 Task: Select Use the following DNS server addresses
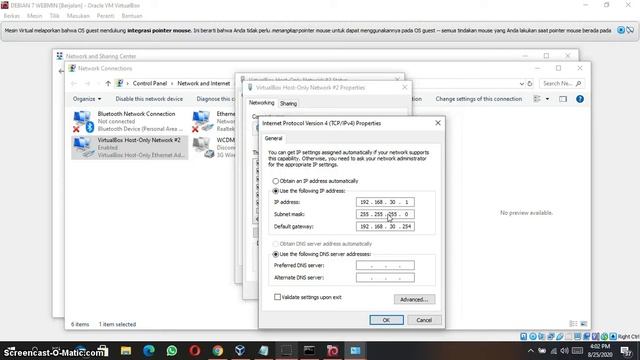click(x=276, y=254)
